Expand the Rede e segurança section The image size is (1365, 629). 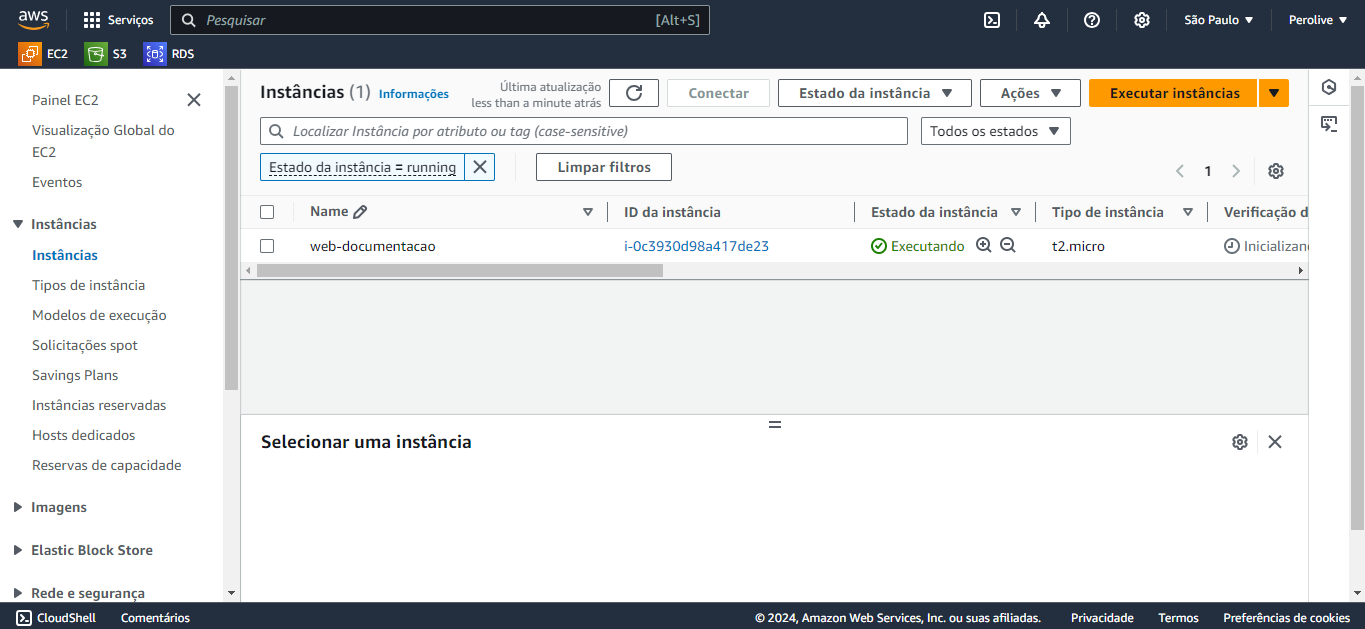pos(18,593)
